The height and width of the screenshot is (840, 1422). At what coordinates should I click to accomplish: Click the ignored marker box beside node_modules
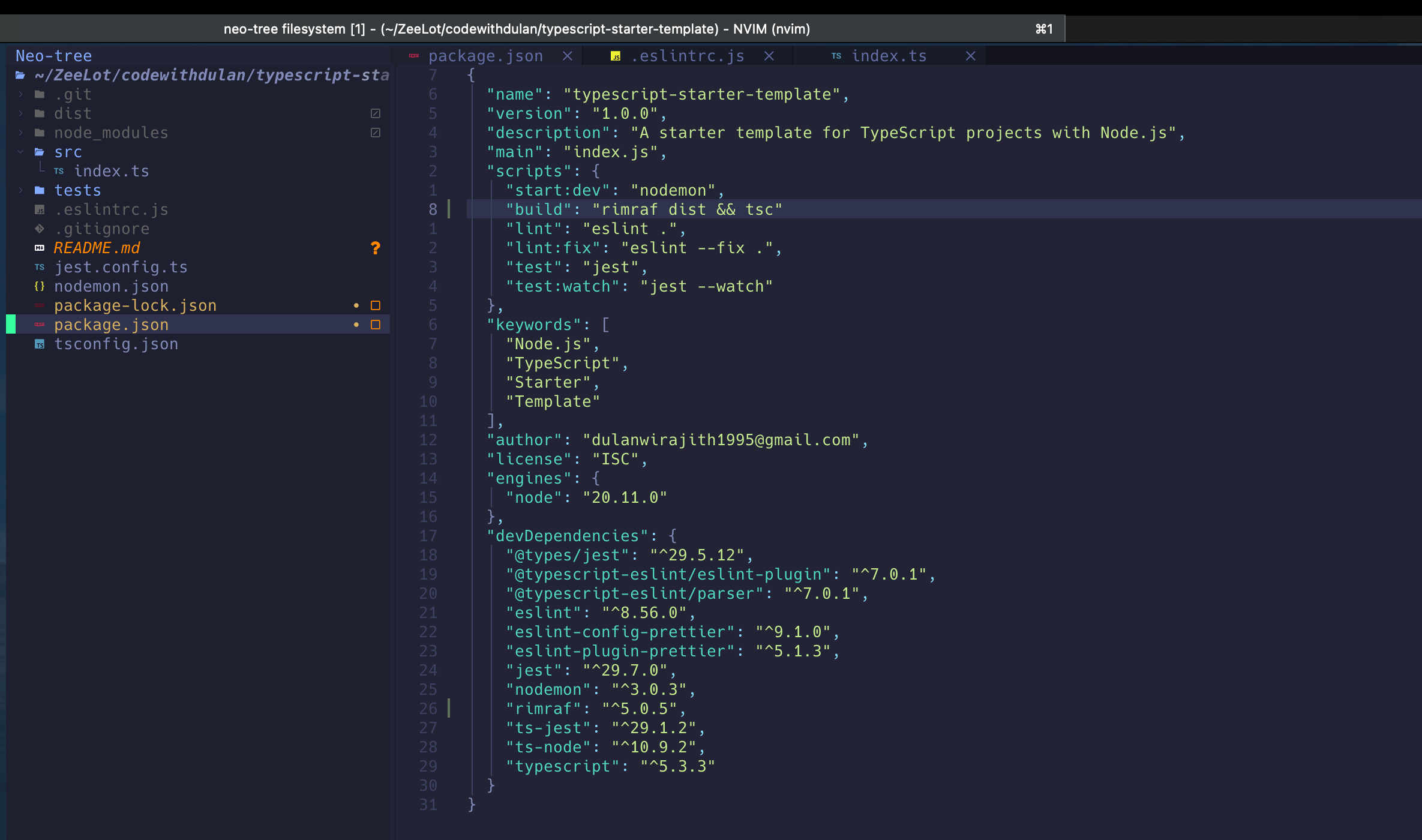[x=376, y=133]
